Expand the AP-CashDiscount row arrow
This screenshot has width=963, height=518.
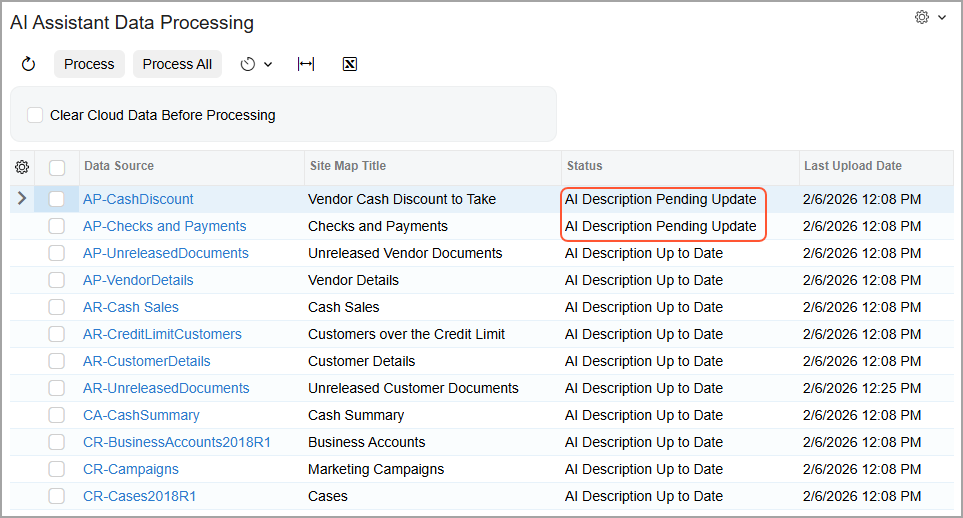(22, 198)
